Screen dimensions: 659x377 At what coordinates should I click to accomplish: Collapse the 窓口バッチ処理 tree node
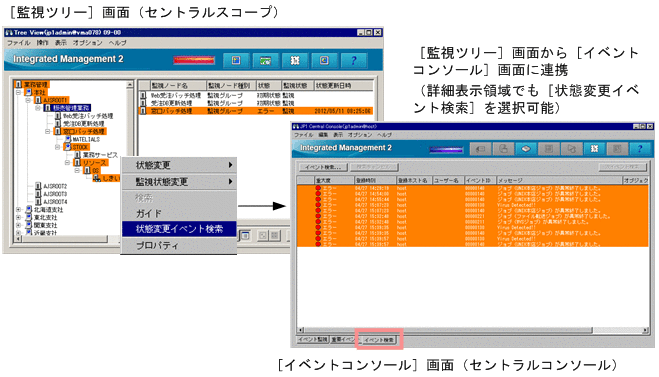point(47,131)
